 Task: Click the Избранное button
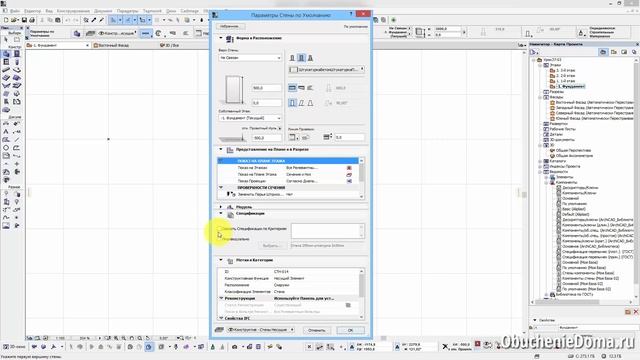(x=230, y=26)
